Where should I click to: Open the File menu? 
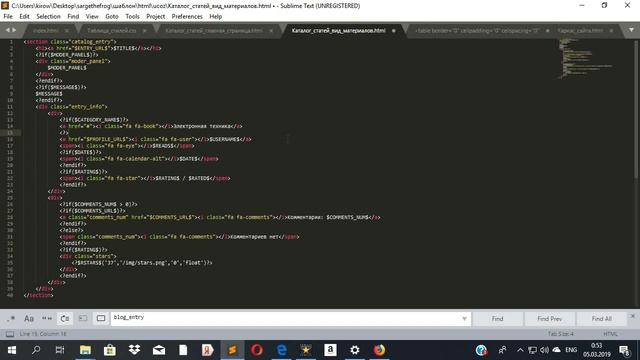click(8, 16)
